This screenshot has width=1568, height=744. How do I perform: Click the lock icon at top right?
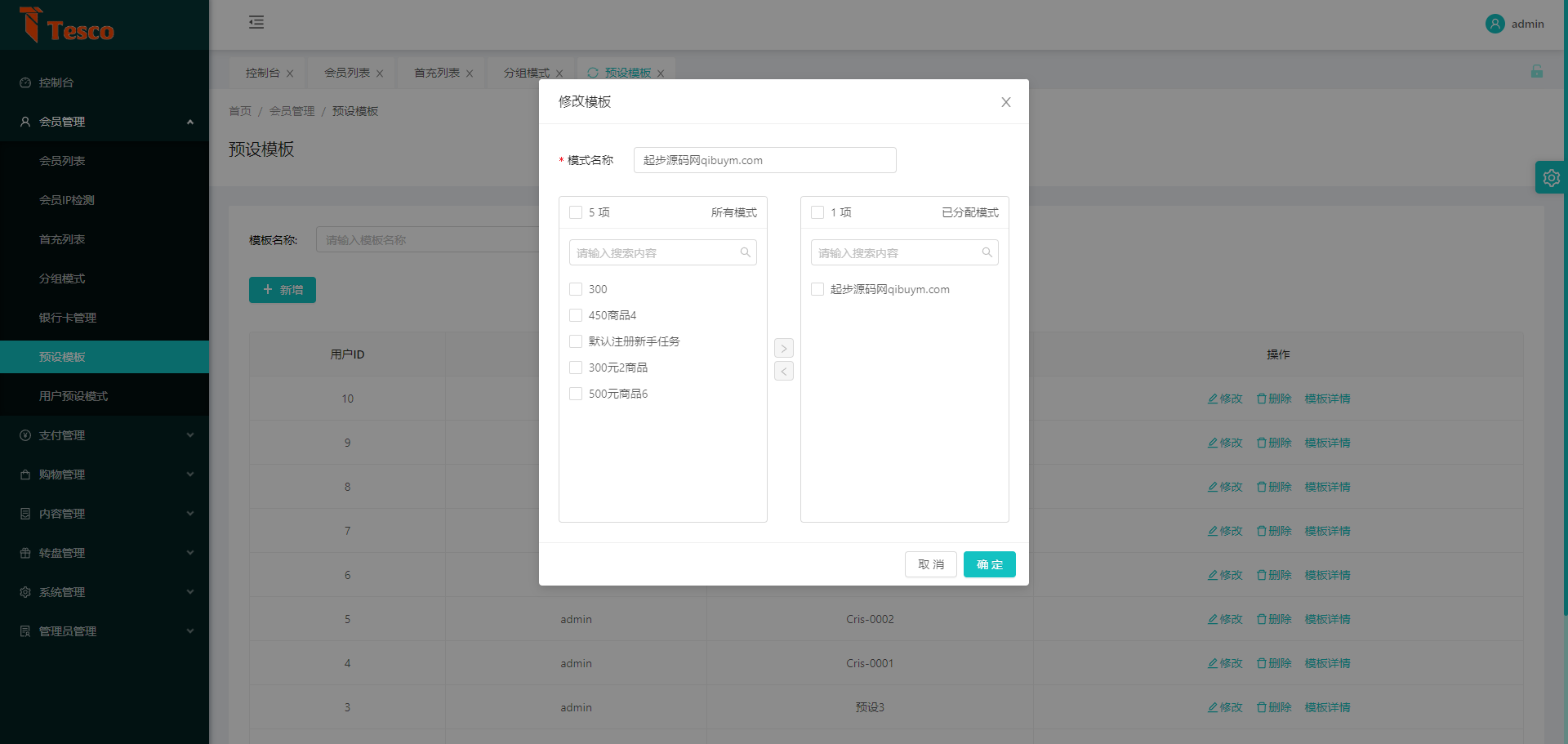[x=1536, y=72]
